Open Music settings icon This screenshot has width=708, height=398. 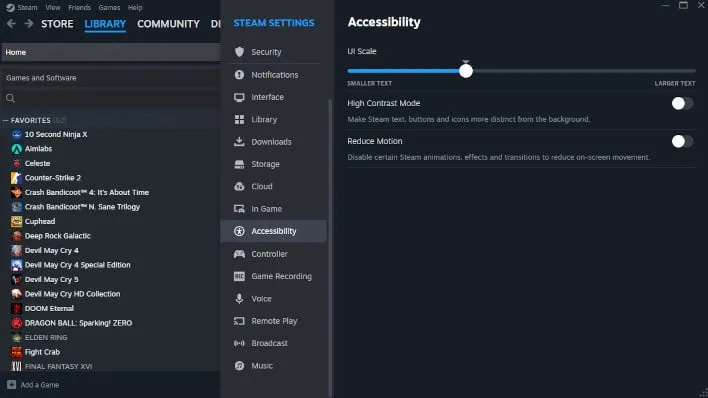coord(239,365)
